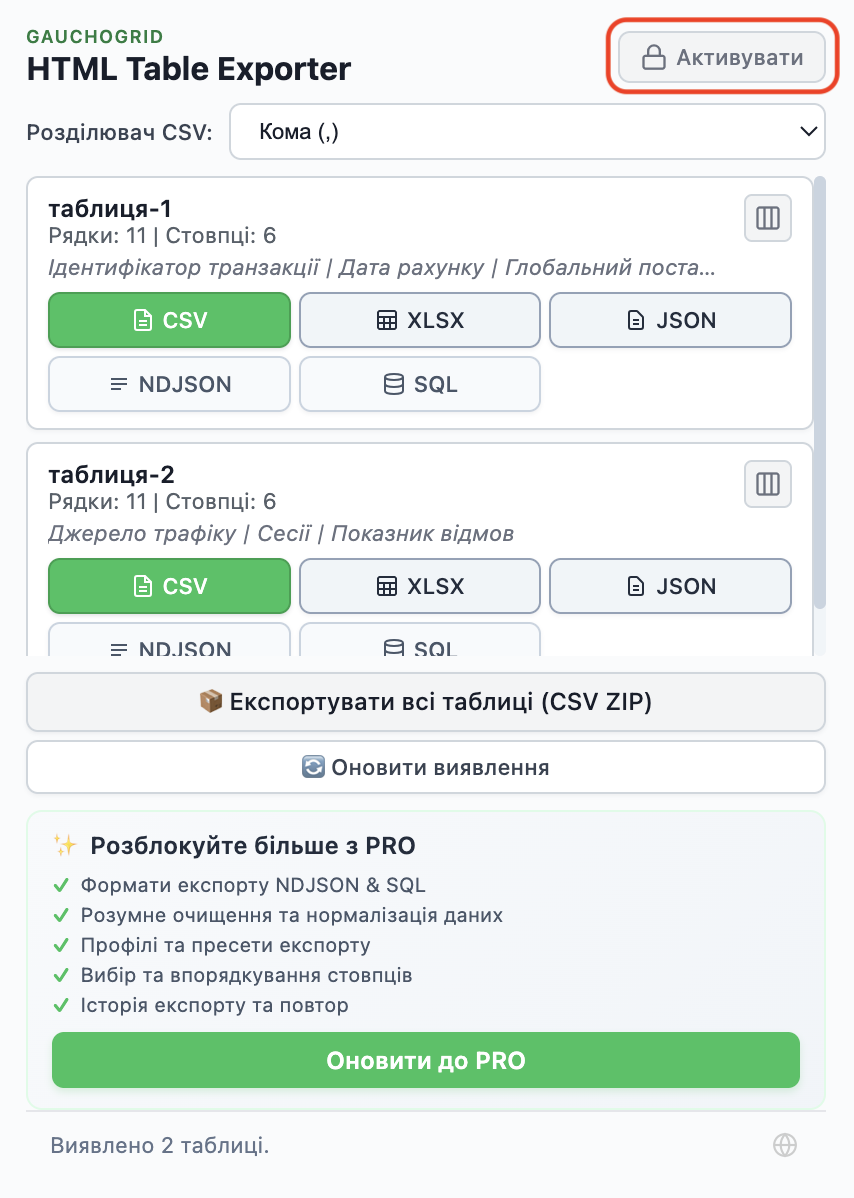Click the Активувати button
Screen dimensions: 854x1198
click(x=720, y=57)
